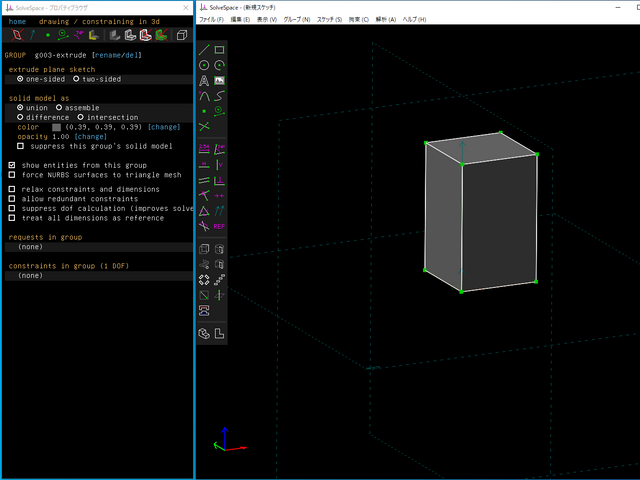Click the equilateral triangle constraint icon

click(204, 211)
